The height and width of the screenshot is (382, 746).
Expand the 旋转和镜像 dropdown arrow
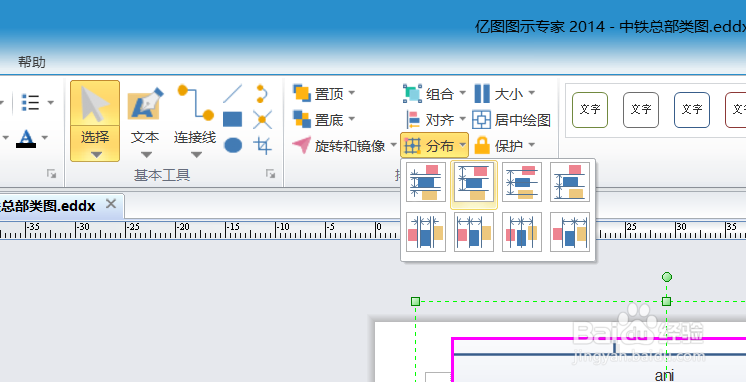393,145
